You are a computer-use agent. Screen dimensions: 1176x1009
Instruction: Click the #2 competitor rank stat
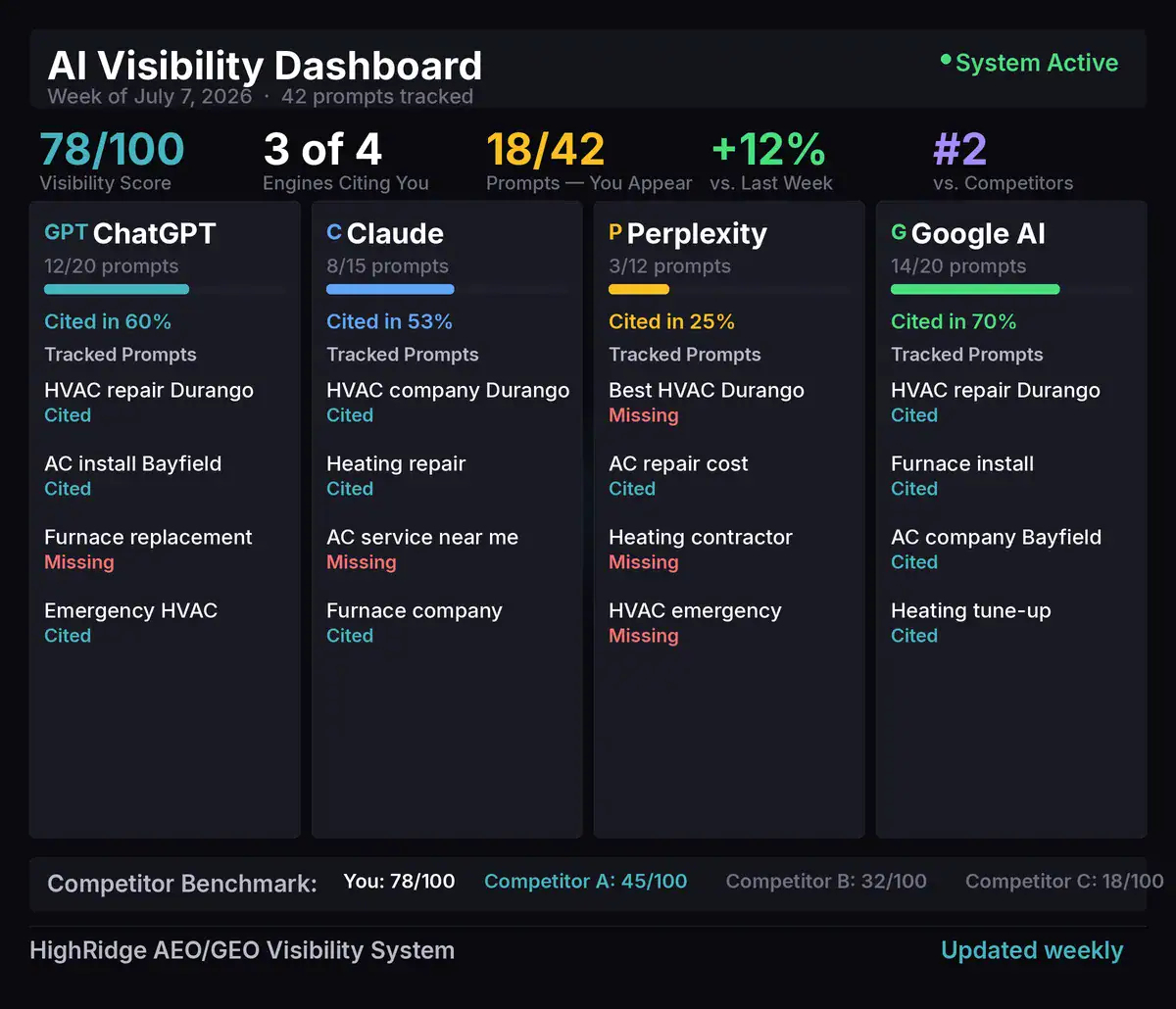pyautogui.click(x=960, y=150)
